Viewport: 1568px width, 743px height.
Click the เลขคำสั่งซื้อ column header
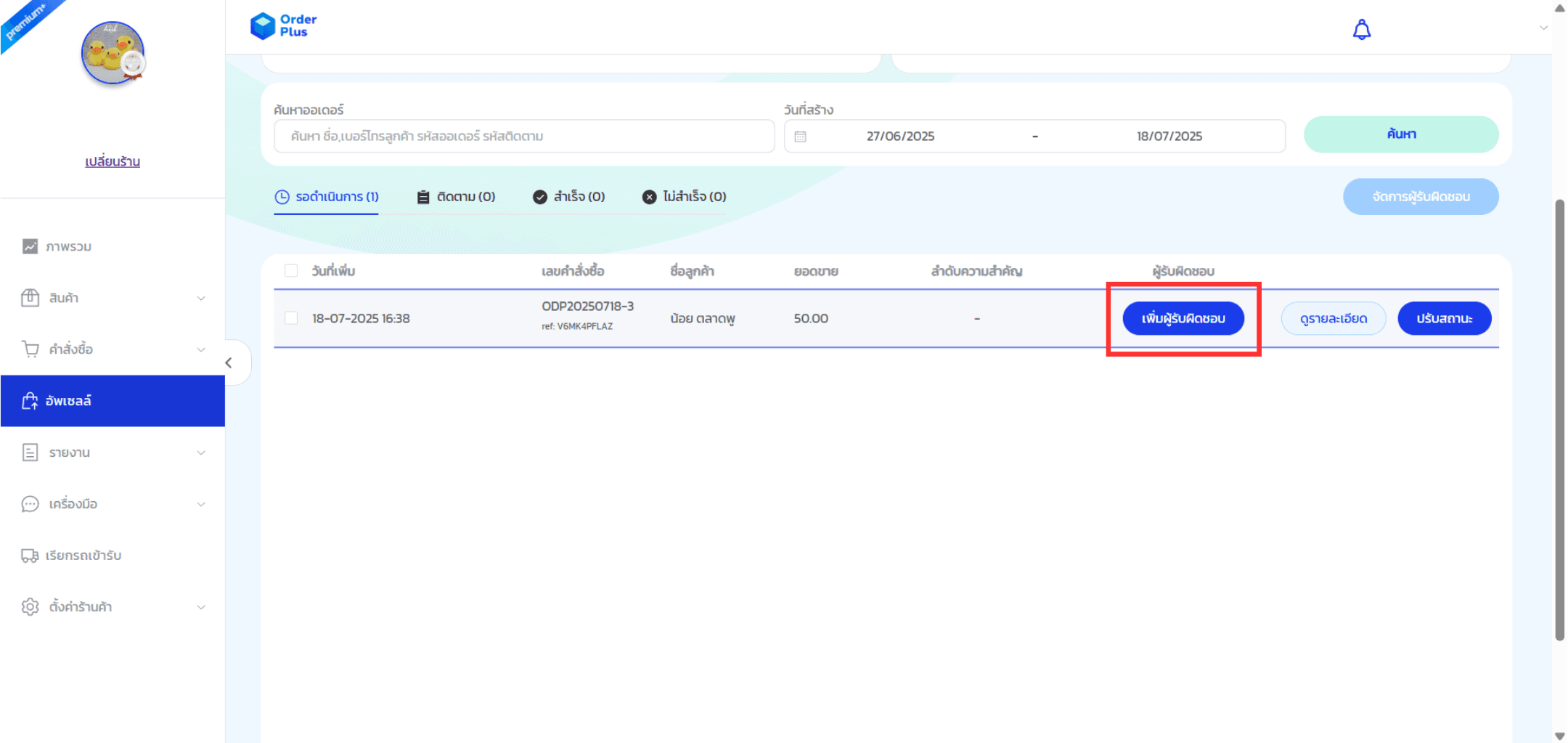pyautogui.click(x=573, y=272)
